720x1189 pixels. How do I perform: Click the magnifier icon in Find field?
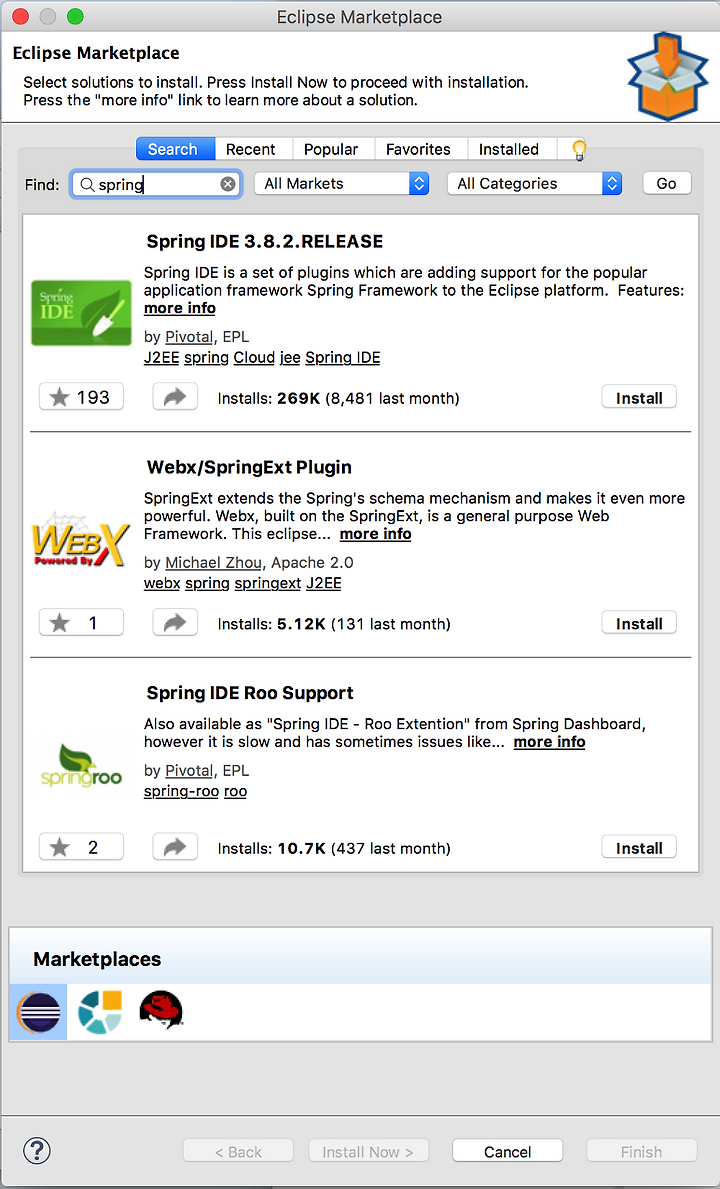pos(87,184)
